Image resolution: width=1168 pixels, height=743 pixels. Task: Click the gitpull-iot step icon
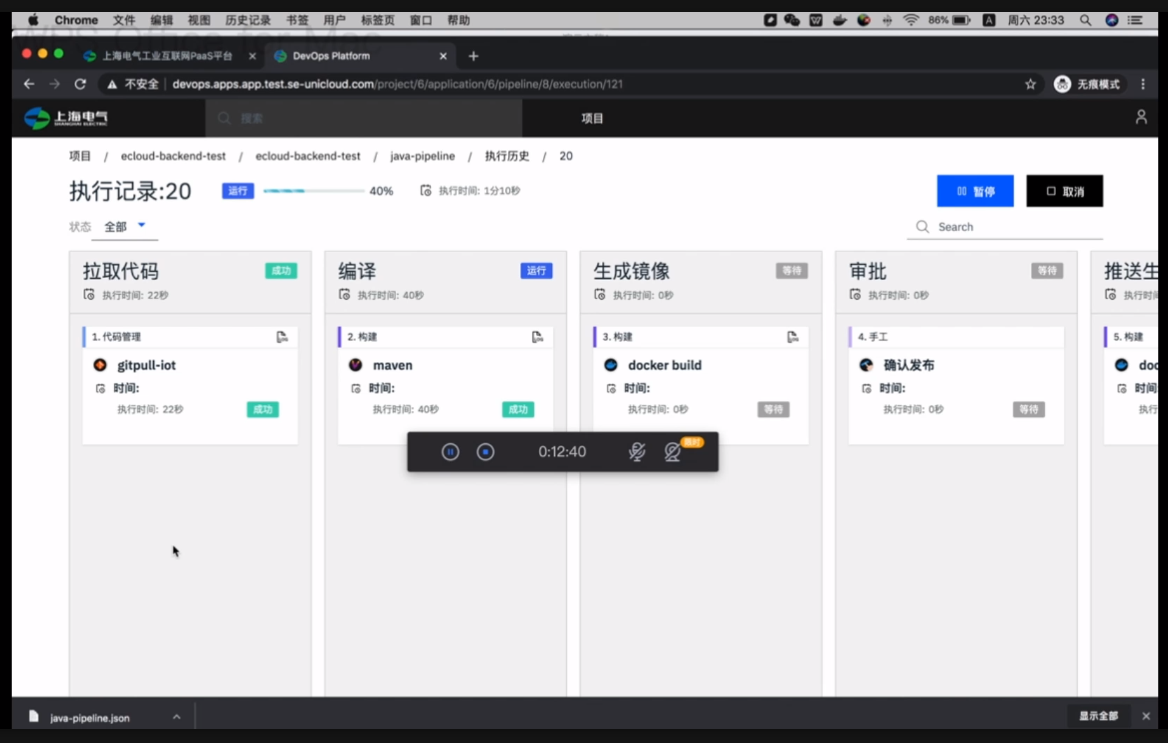pos(101,365)
